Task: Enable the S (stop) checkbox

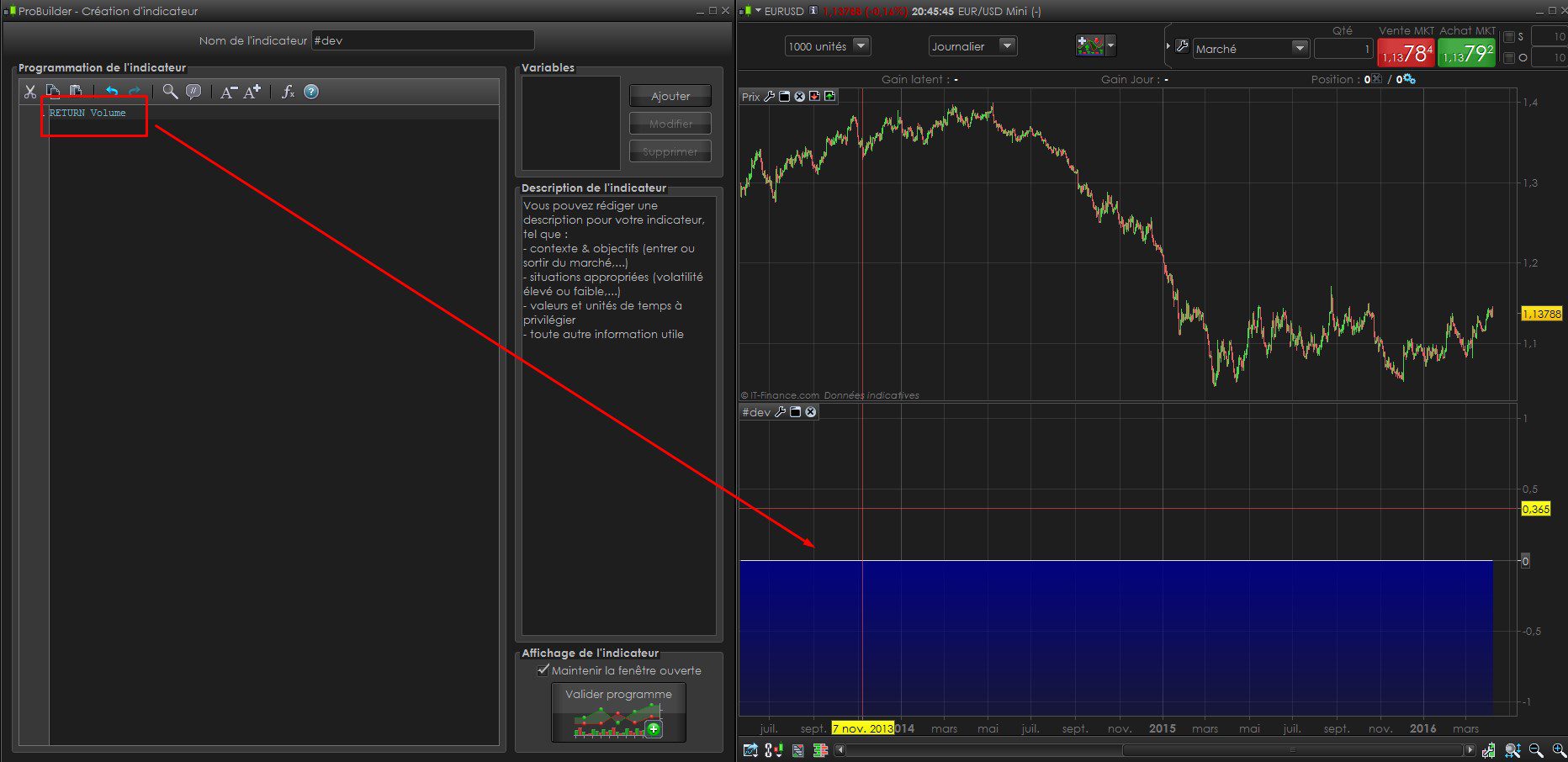Action: click(1508, 37)
